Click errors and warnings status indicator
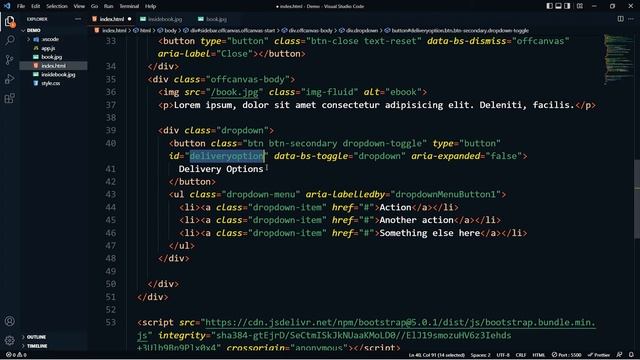 16,355
